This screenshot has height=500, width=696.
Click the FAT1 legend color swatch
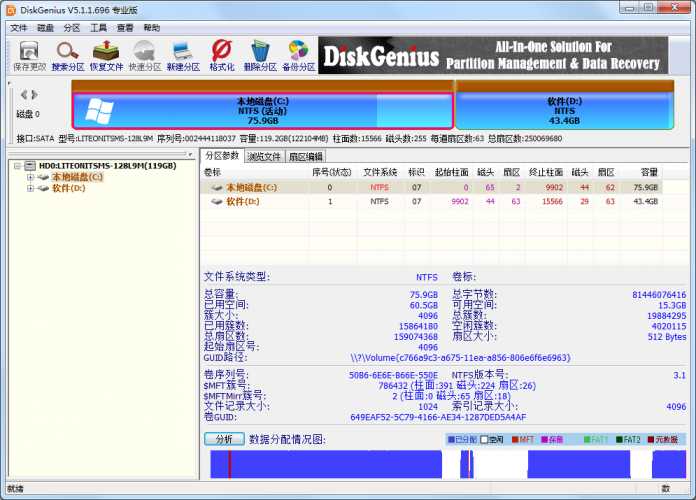587,440
